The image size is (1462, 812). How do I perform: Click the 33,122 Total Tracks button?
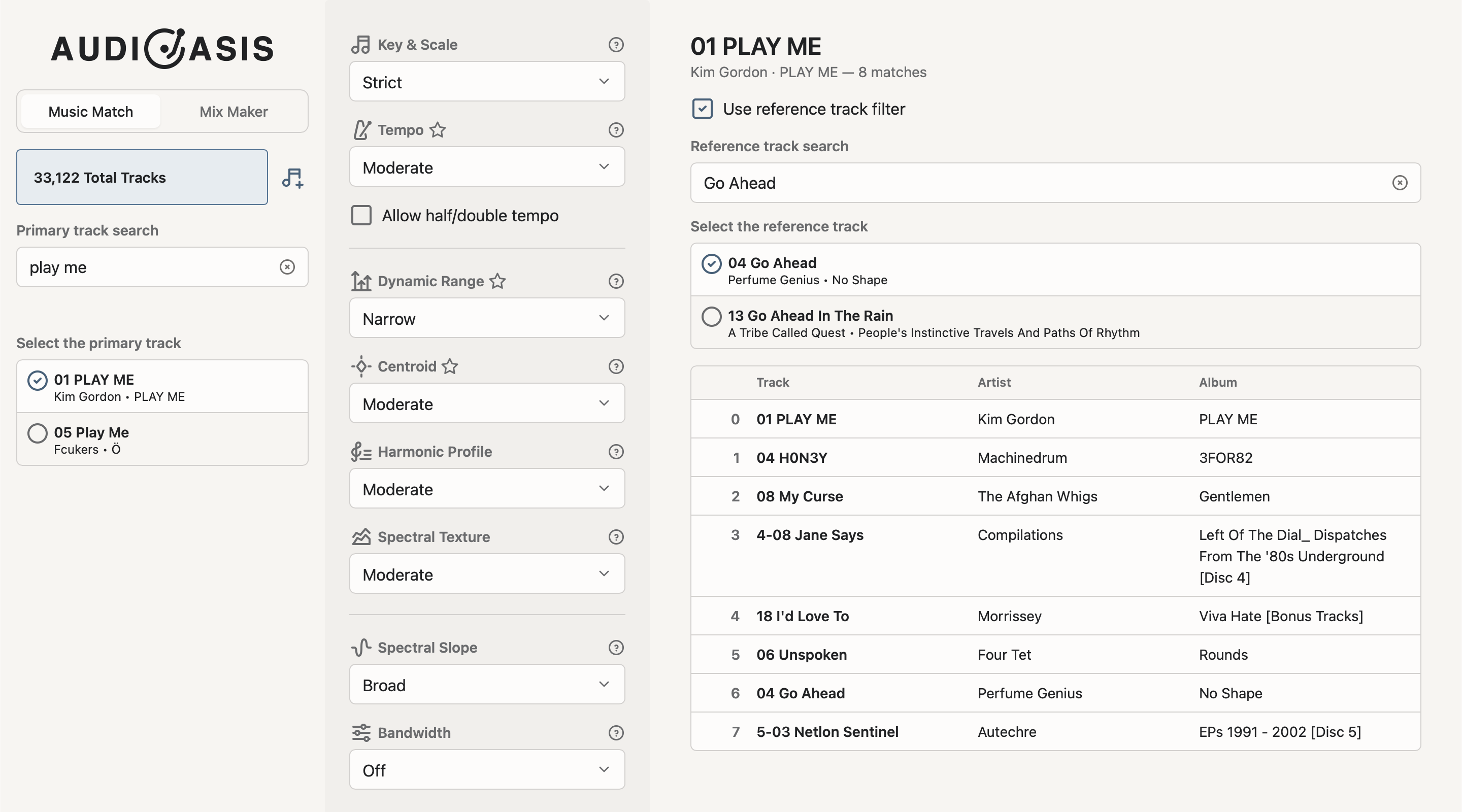142,177
